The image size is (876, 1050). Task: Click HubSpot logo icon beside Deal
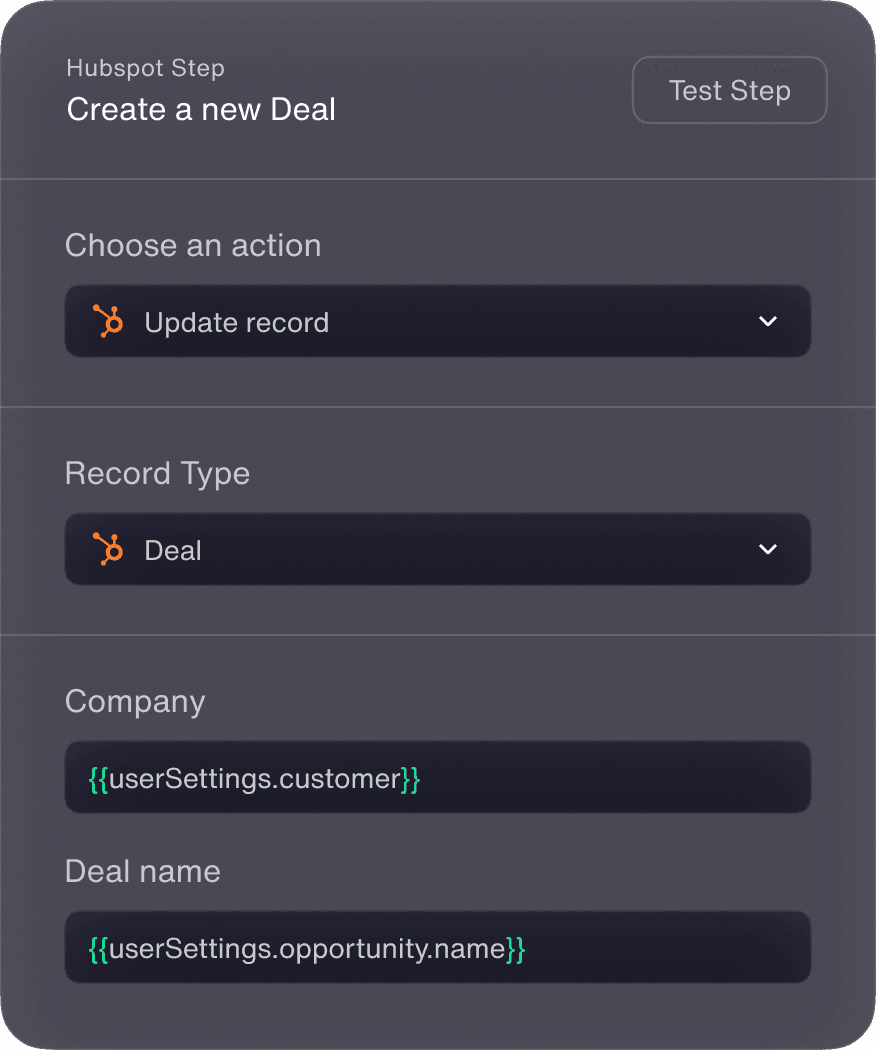(x=108, y=550)
